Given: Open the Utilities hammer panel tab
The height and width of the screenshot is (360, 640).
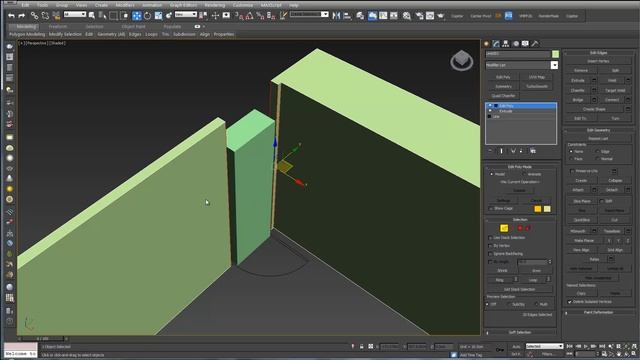Looking at the screenshot, I should tap(535, 44).
